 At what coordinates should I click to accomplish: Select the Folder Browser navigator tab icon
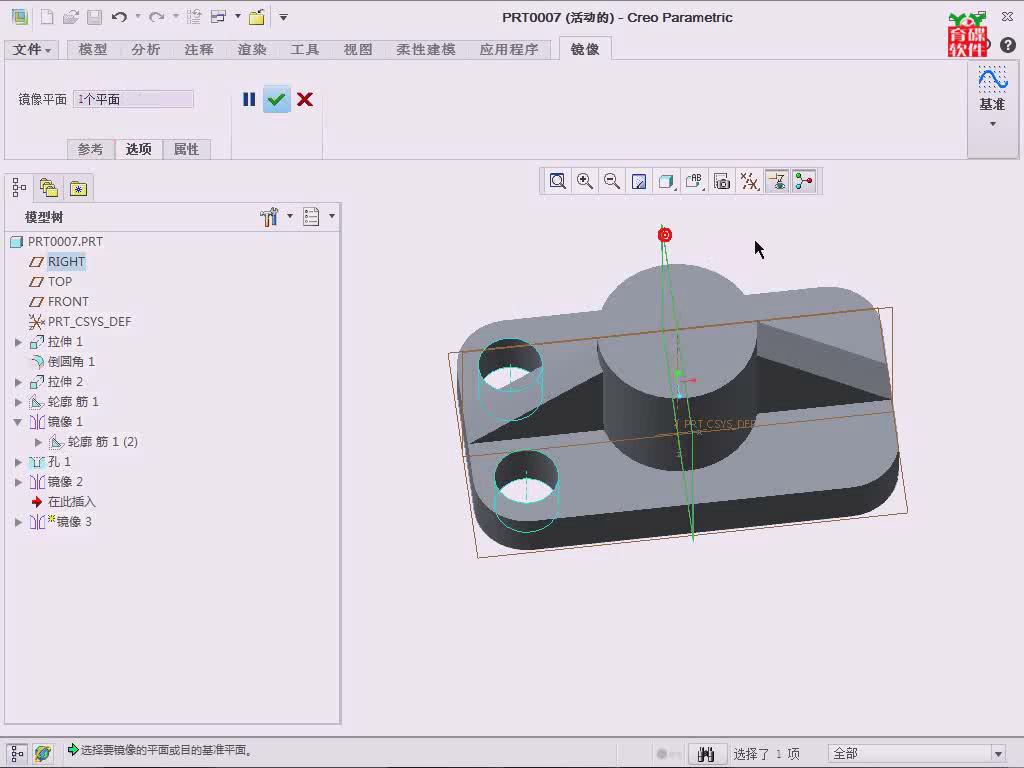[49, 188]
